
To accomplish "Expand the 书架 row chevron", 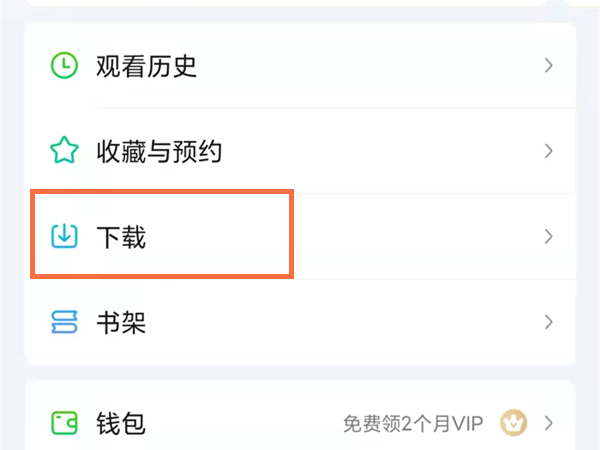I will pos(548,322).
